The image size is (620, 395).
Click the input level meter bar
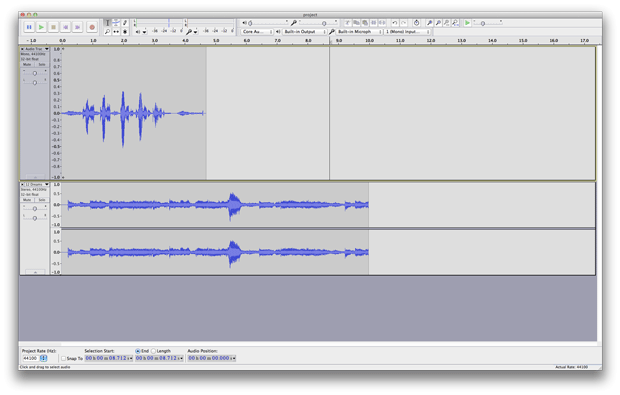tap(211, 23)
